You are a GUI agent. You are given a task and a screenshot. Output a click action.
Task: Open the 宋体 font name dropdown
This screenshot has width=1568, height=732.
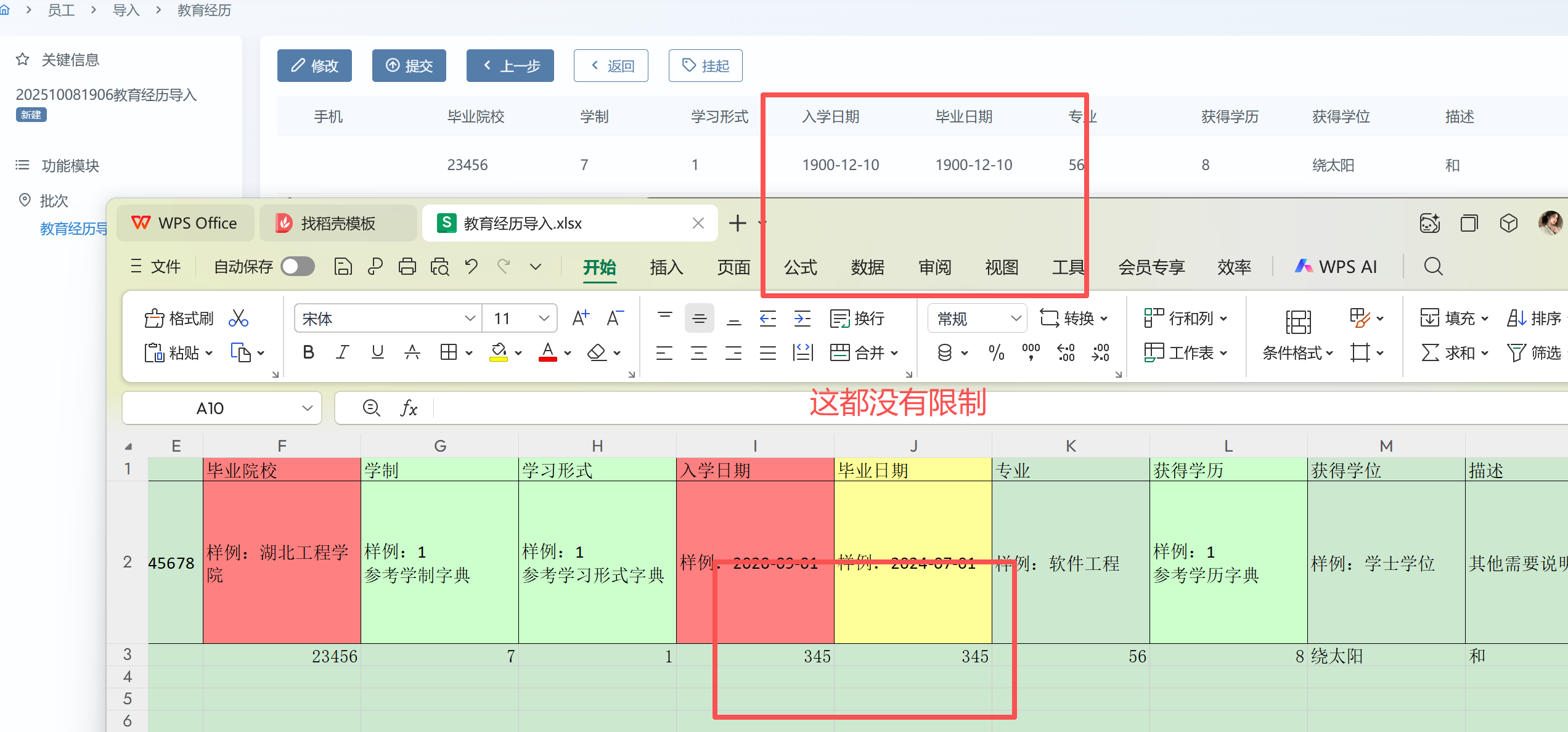(470, 318)
